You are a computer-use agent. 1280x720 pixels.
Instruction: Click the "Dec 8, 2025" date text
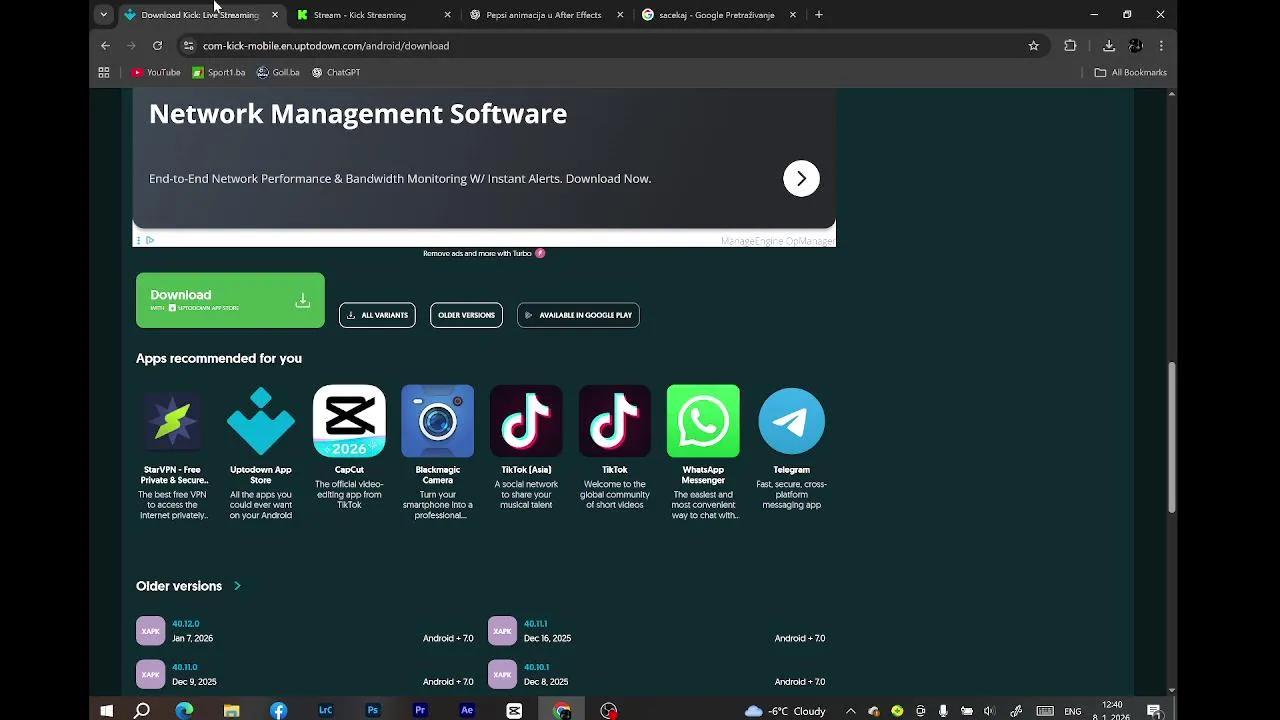click(x=546, y=682)
